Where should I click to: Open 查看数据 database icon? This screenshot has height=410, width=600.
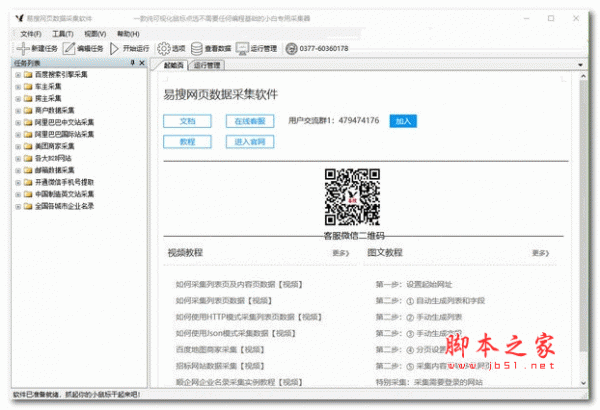point(197,49)
